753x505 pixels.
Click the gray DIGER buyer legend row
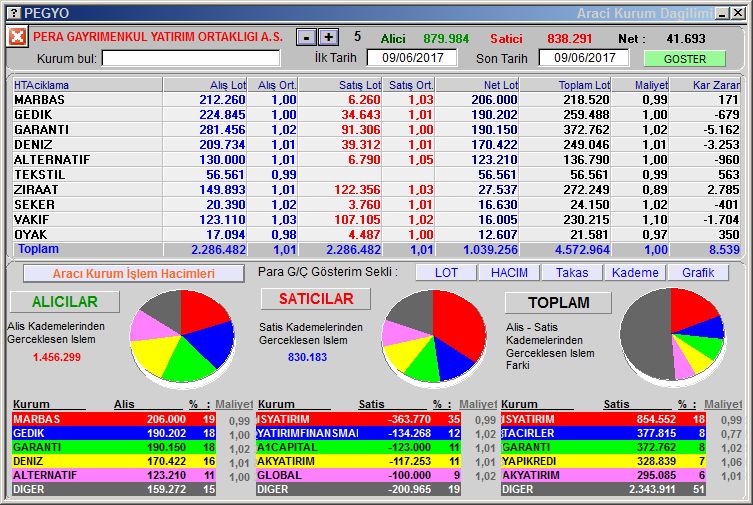click(114, 489)
